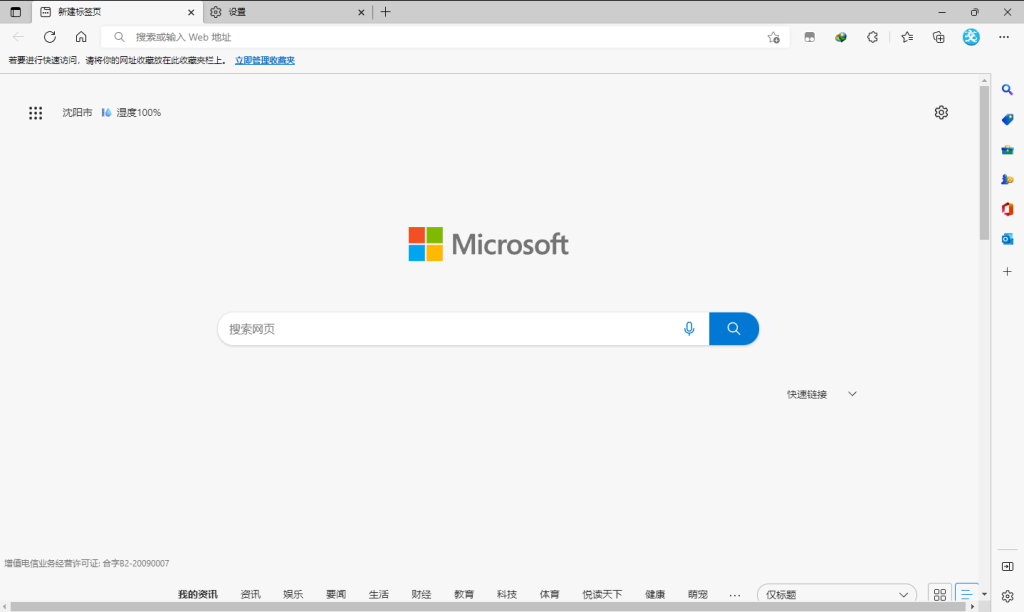1024x612 pixels.
Task: Open the Edge Settings and more menu
Action: point(1004,37)
